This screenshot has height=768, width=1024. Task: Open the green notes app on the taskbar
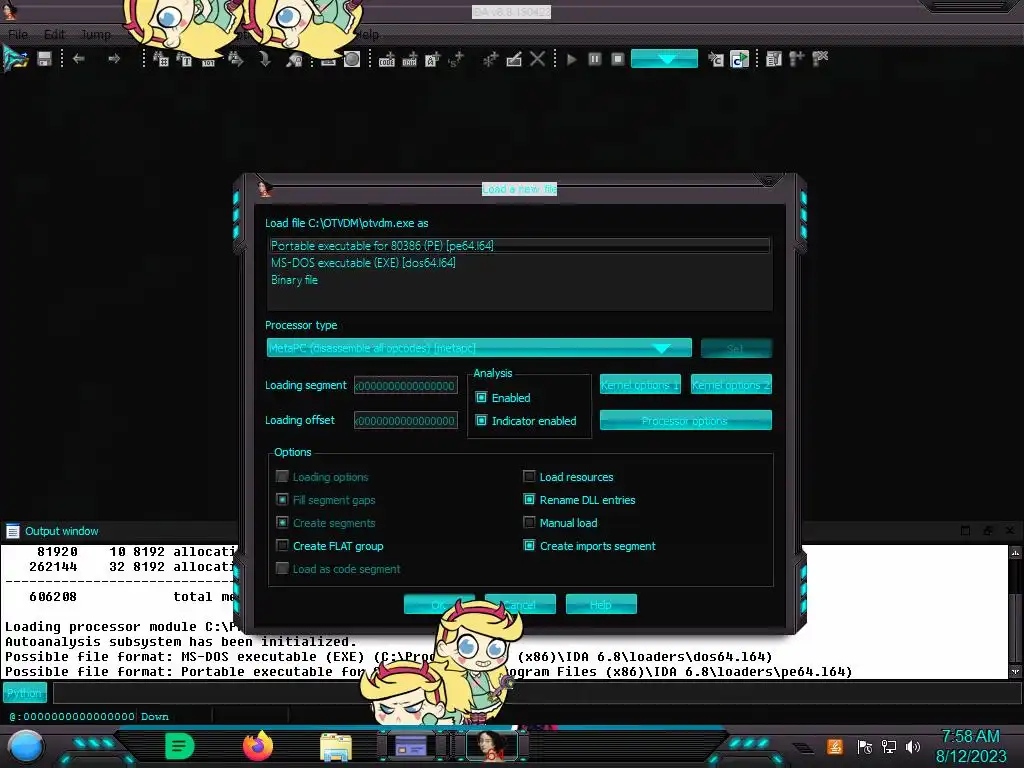click(180, 746)
